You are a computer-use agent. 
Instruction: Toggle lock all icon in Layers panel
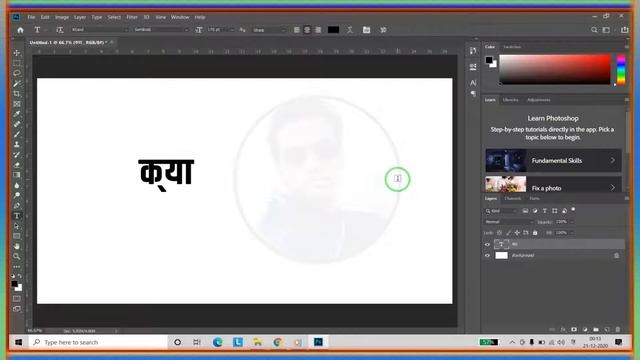(x=535, y=233)
